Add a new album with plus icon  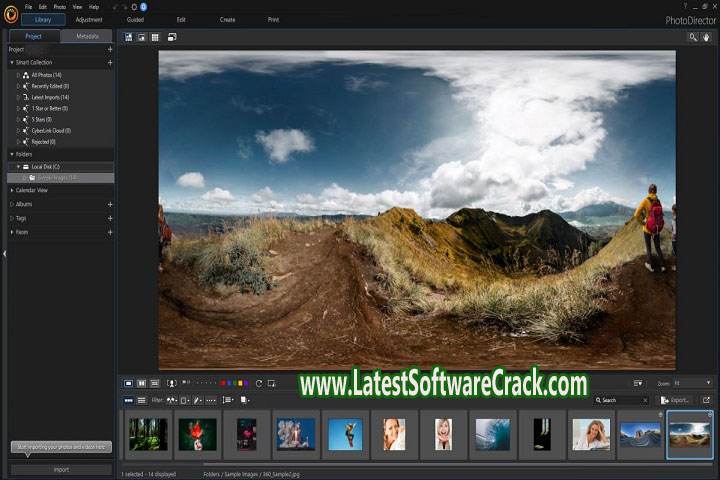(x=110, y=204)
